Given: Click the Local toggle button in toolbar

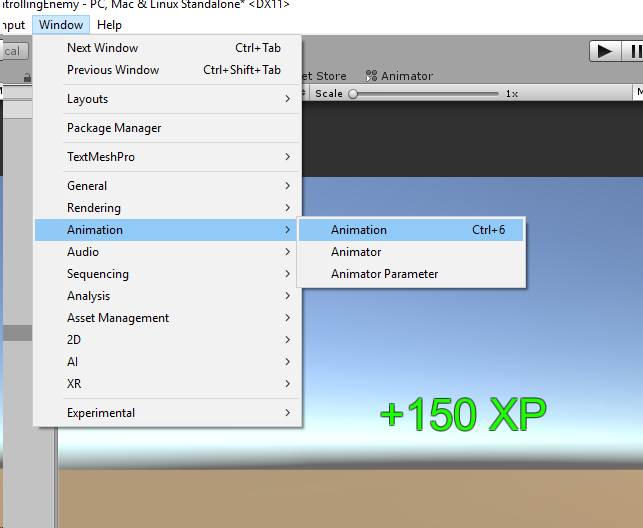Looking at the screenshot, I should tap(14, 51).
